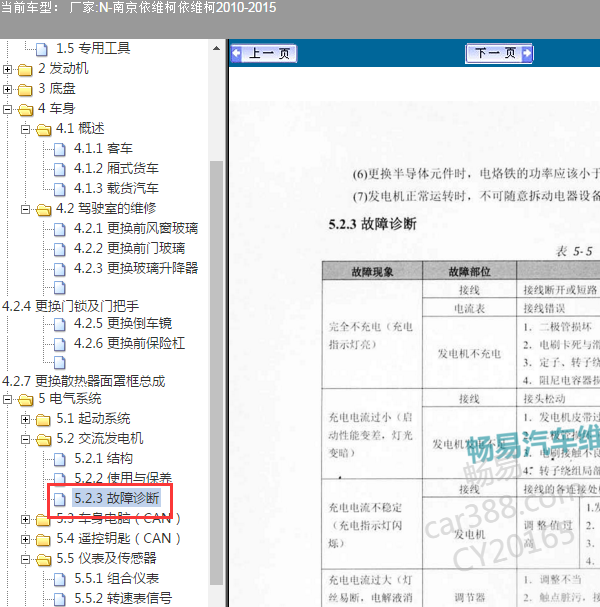Image resolution: width=600 pixels, height=607 pixels.
Task: Expand the 5.1 起动系统 subfolder
Action: pos(25,420)
